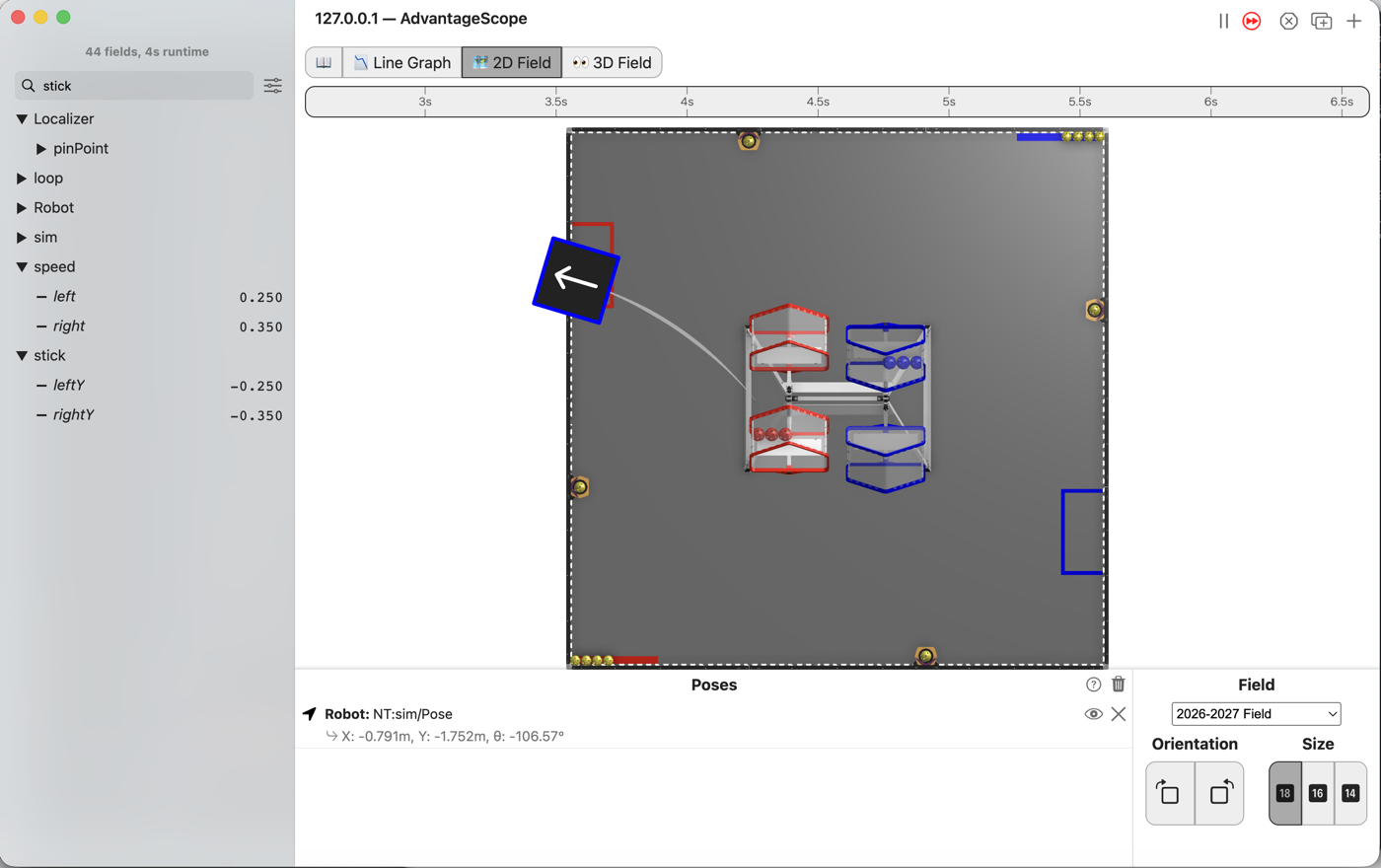The width and height of the screenshot is (1381, 868).
Task: Delete all poses with trash icon
Action: point(1119,684)
